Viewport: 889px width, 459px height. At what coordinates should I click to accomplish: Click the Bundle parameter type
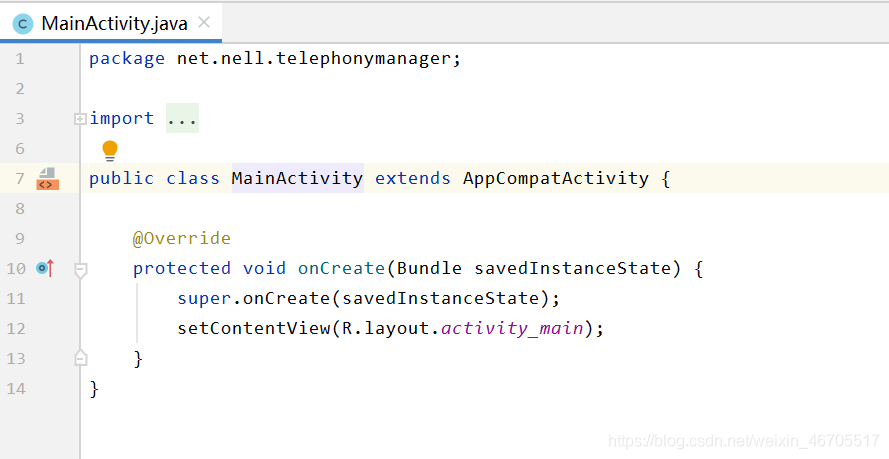(429, 268)
